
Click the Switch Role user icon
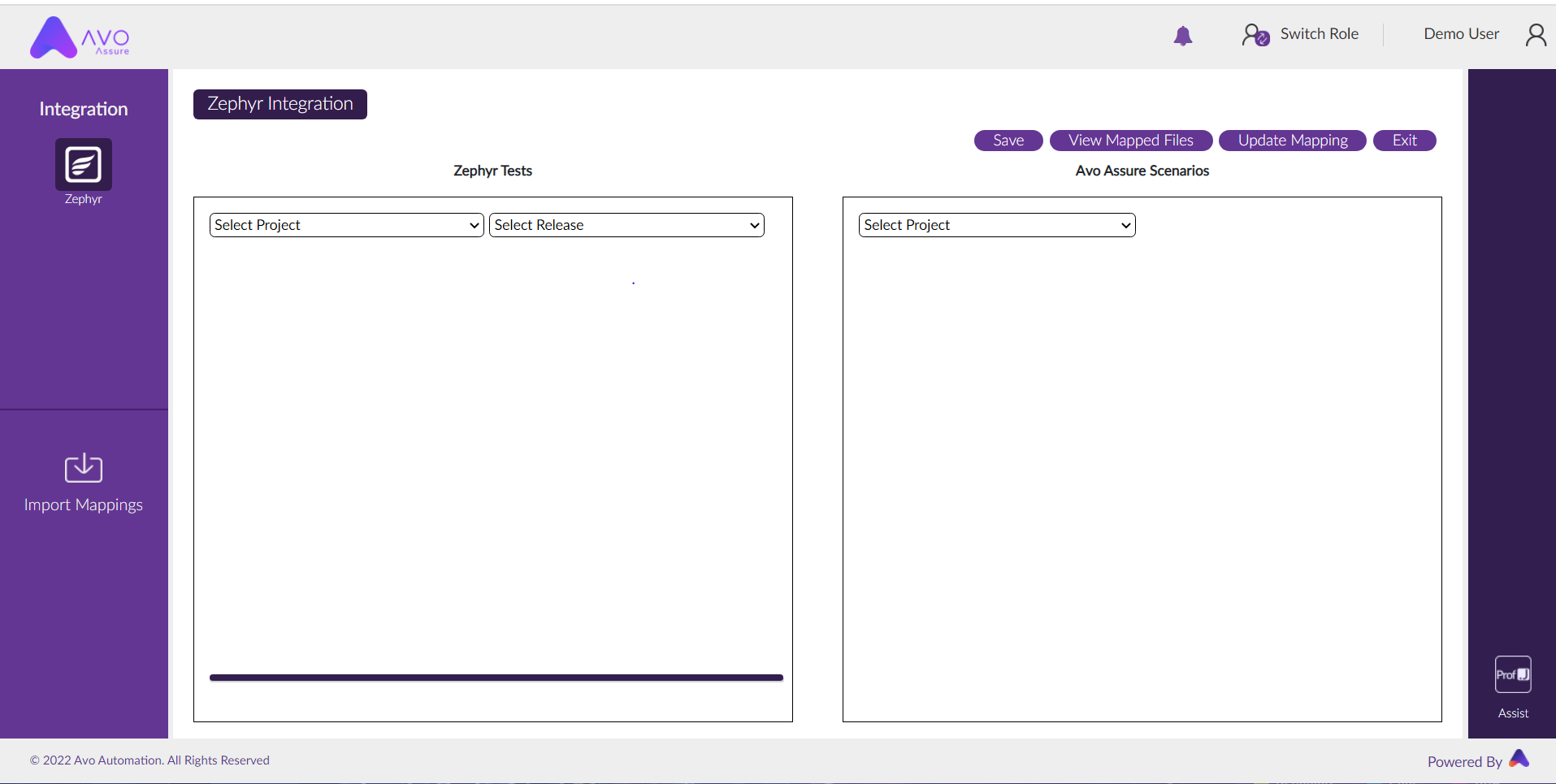tap(1255, 35)
